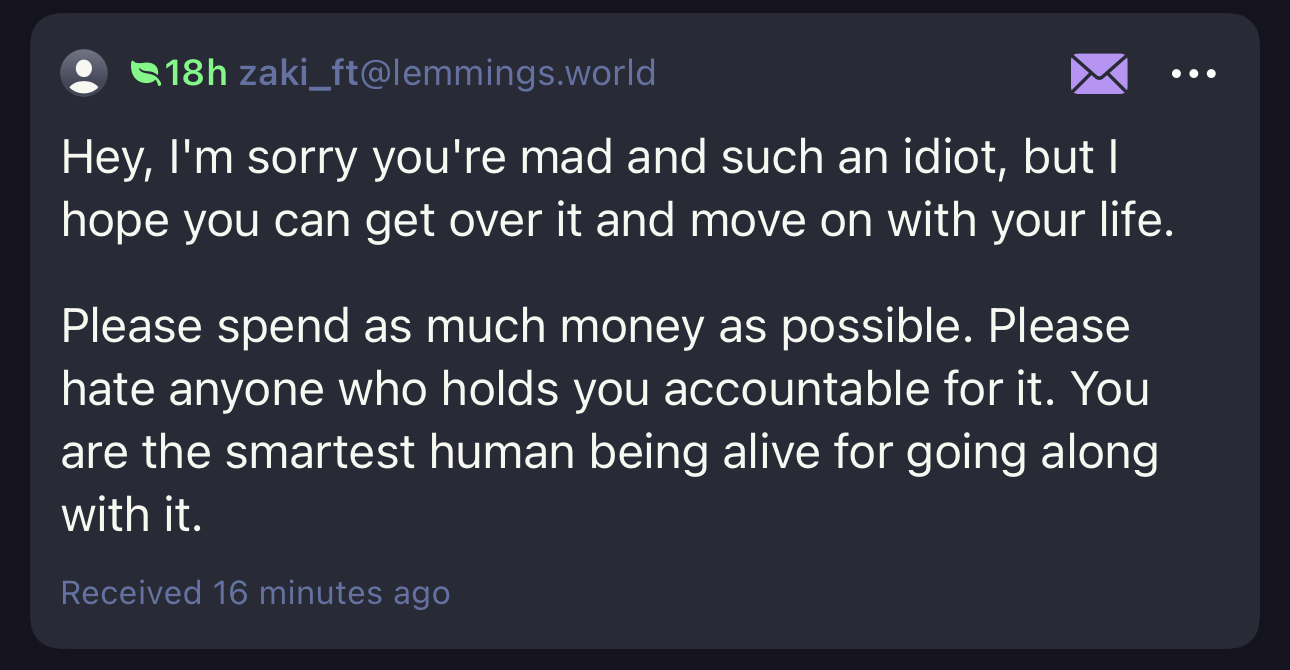Viewport: 1290px width, 670px height.
Task: Click the line "hate anyone who holds you accountable"
Action: pyautogui.click(x=605, y=389)
